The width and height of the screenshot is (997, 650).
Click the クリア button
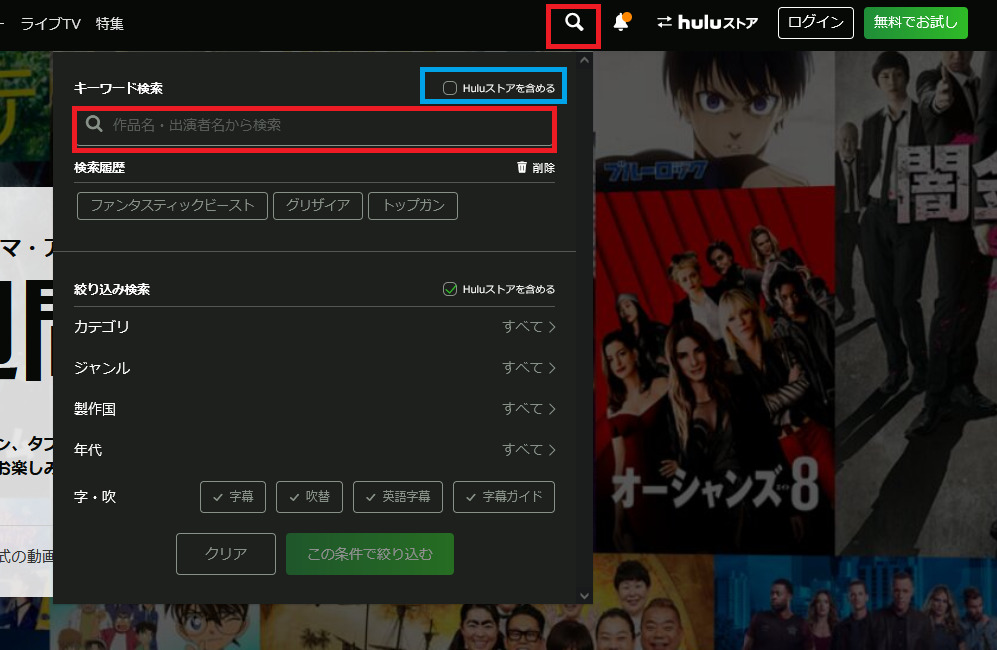tap(226, 554)
